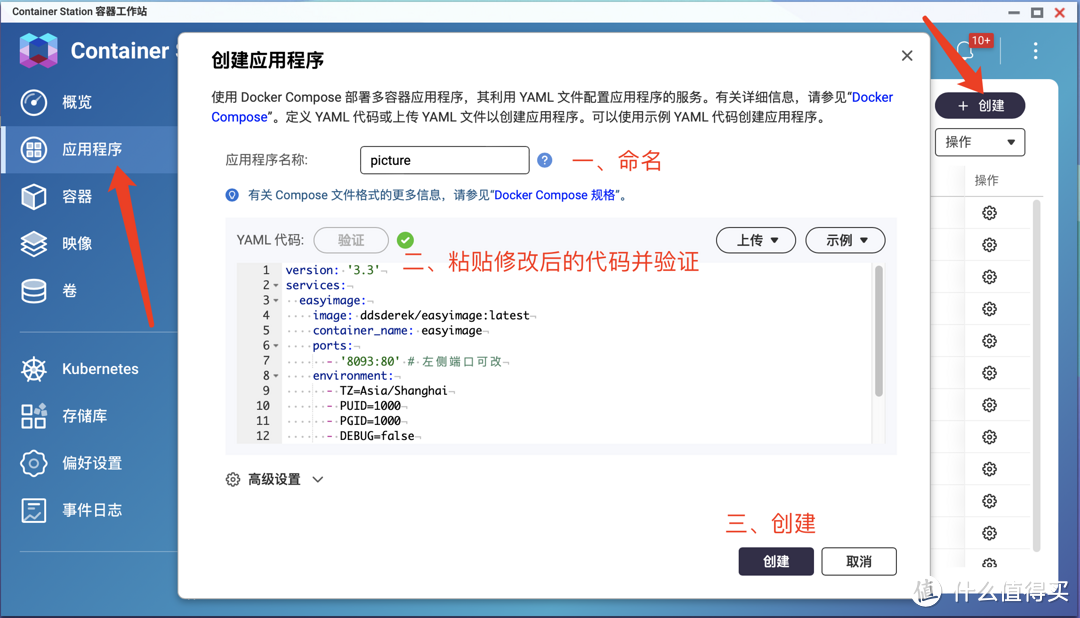1080x618 pixels.
Task: Click the 取消 cancel button
Action: click(859, 562)
